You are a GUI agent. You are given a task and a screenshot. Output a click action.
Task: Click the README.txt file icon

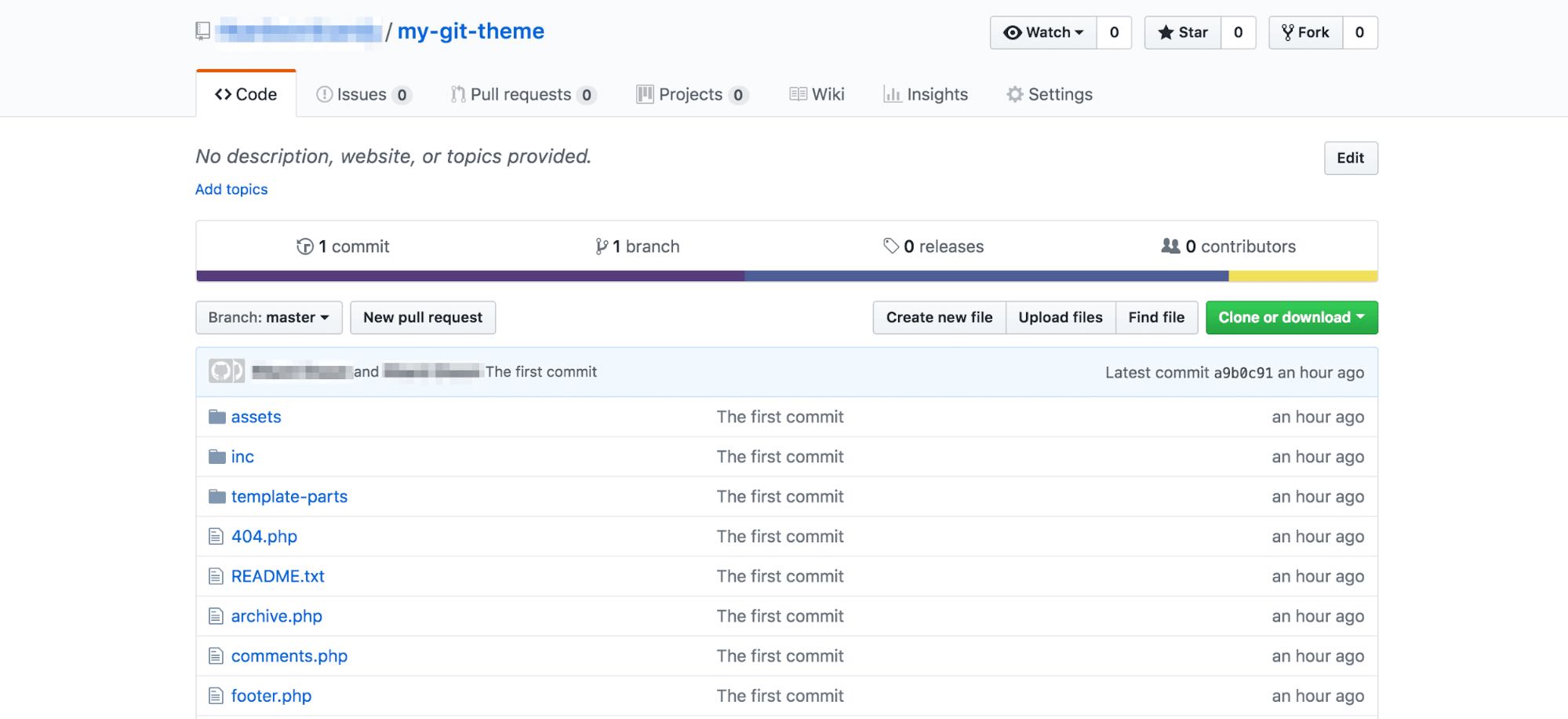point(216,577)
